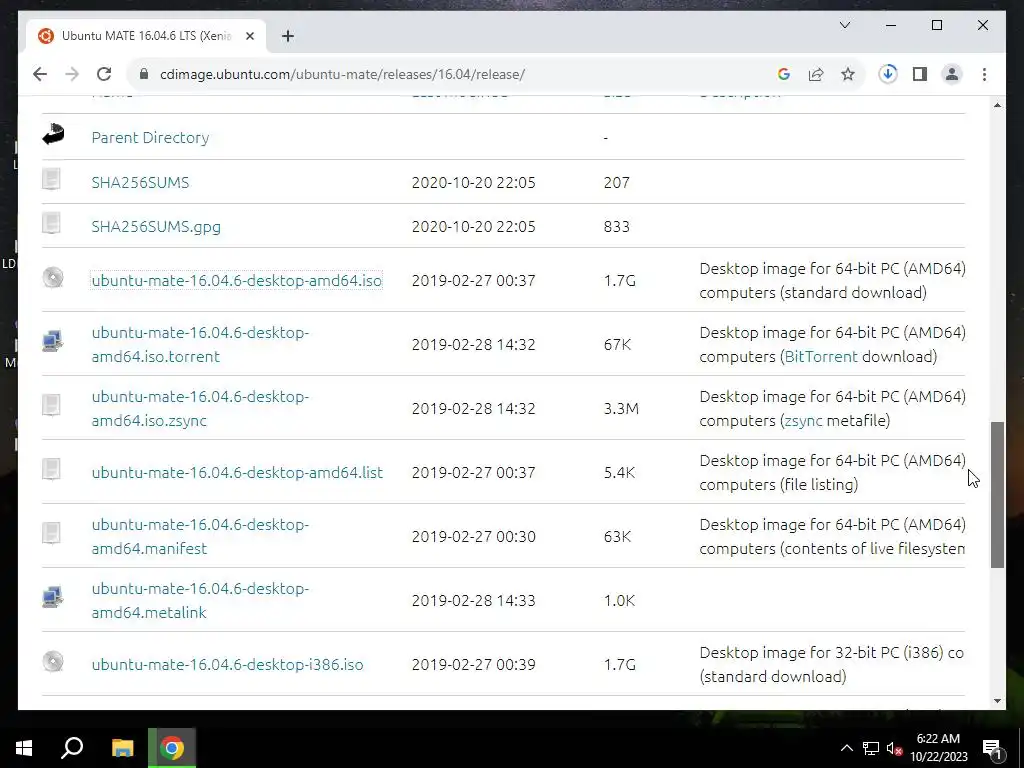
Task: Open the muted volume tray icon
Action: click(894, 748)
